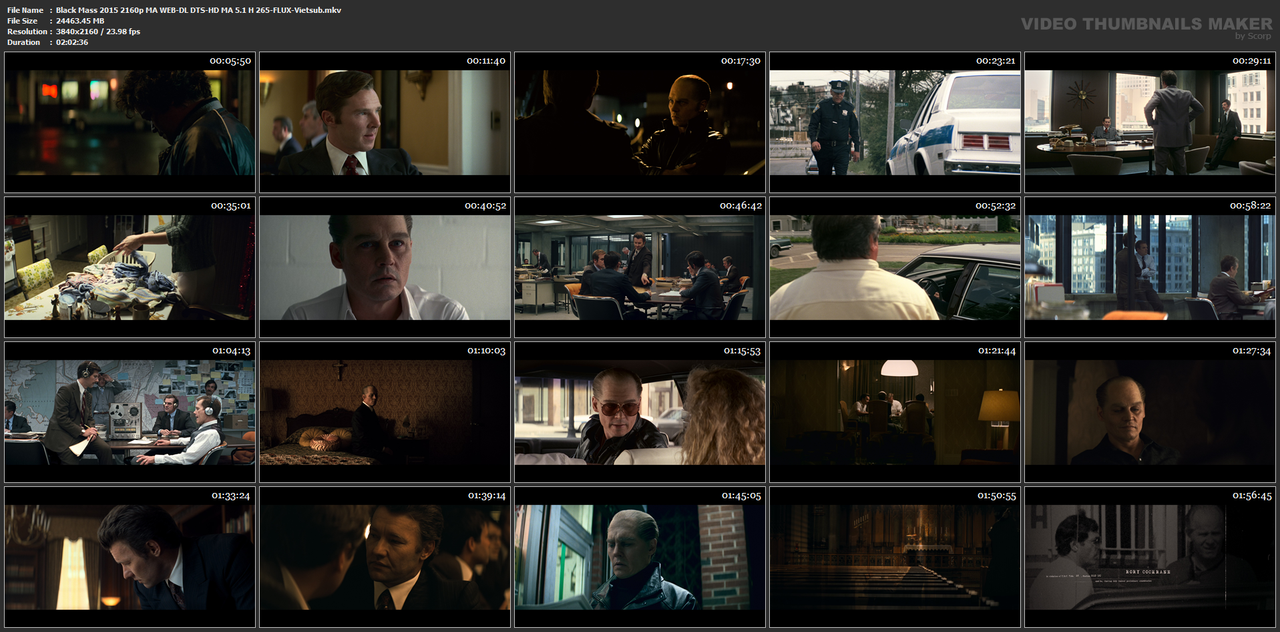Open the church interior frame at 01:50:55
The height and width of the screenshot is (632, 1280).
[895, 557]
